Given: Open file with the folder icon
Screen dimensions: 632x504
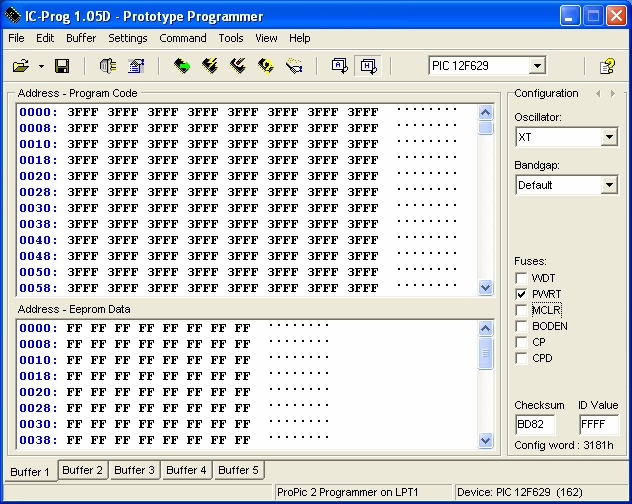Looking at the screenshot, I should (x=21, y=66).
